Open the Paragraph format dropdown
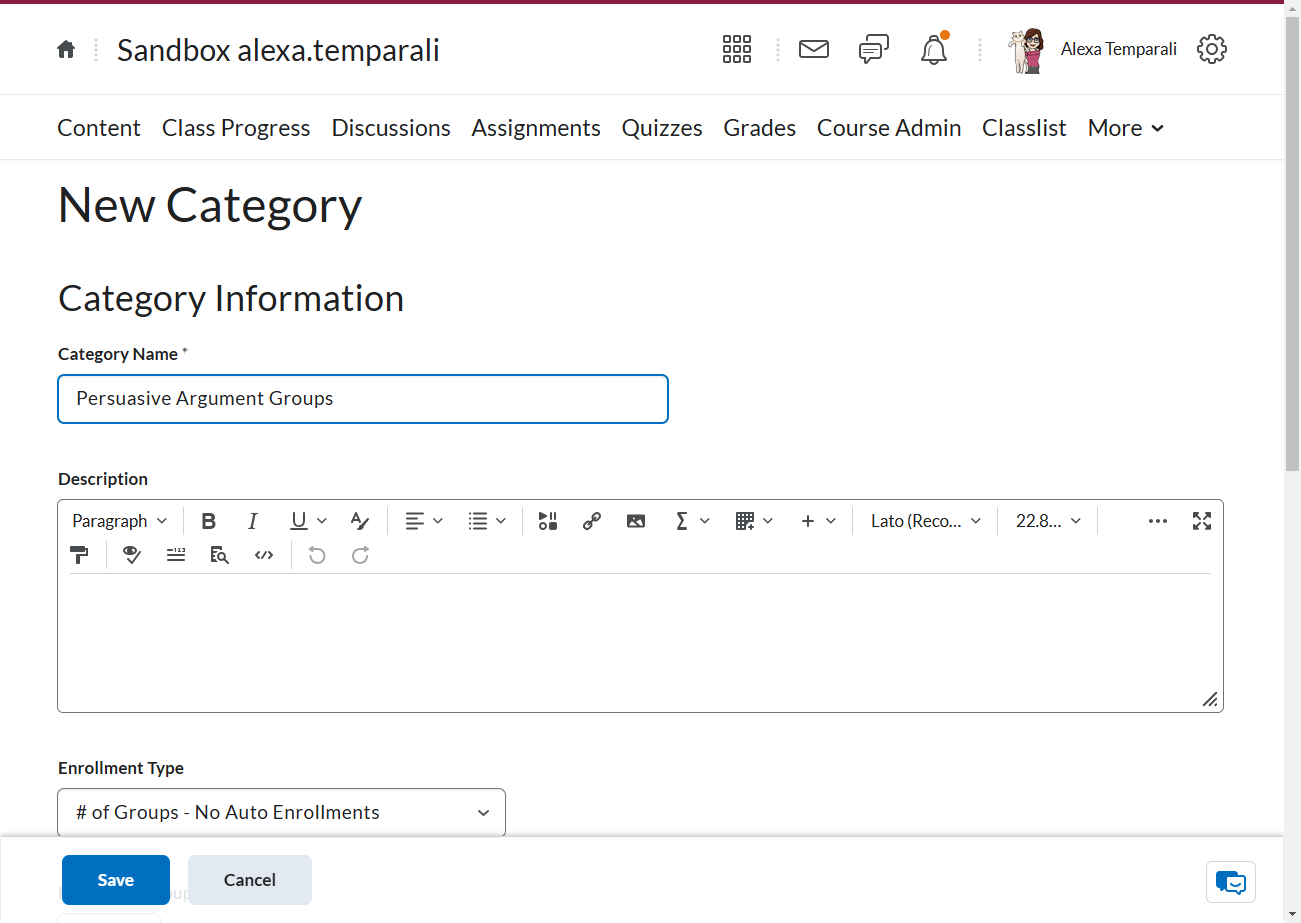The height and width of the screenshot is (923, 1301). 120,521
